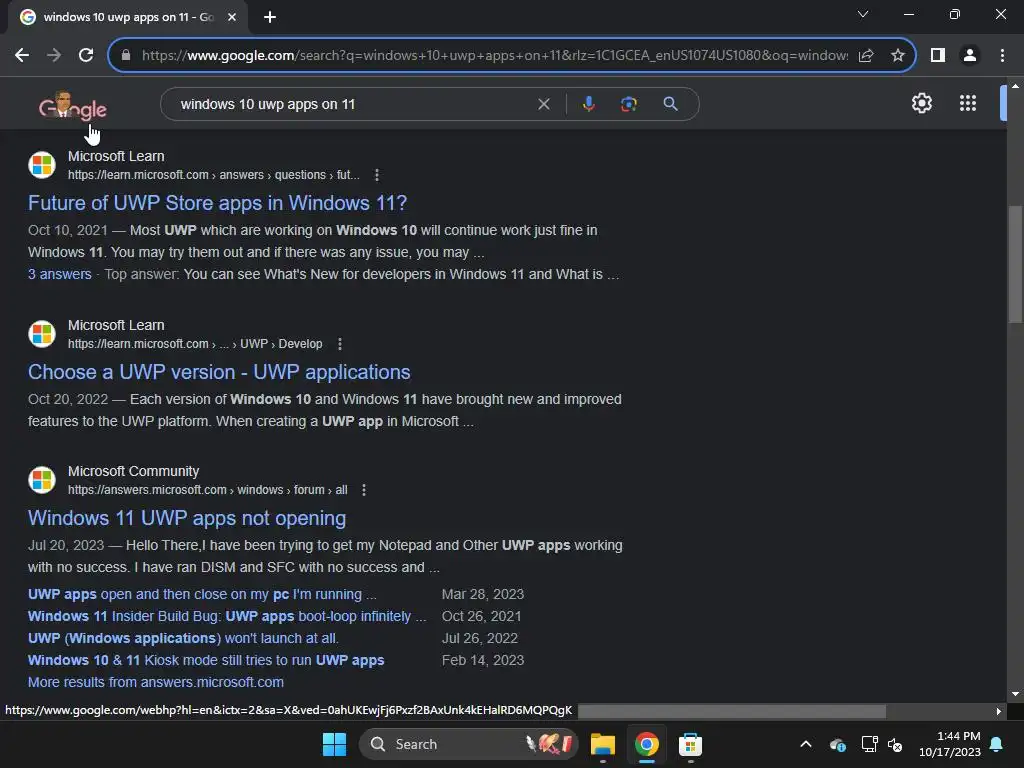Click the browser forward arrow
Image resolution: width=1024 pixels, height=768 pixels.
[54, 56]
